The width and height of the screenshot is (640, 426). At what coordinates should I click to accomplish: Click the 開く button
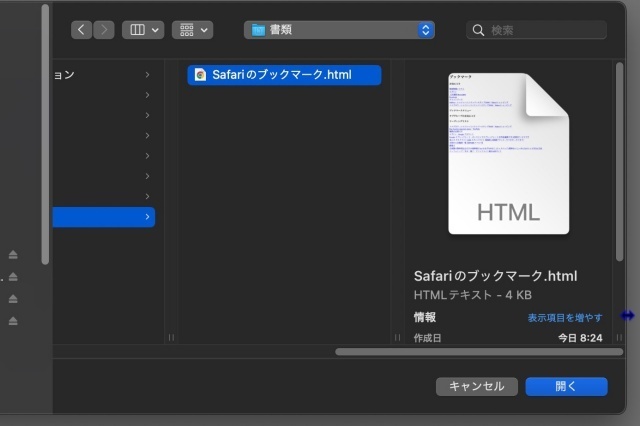(566, 386)
